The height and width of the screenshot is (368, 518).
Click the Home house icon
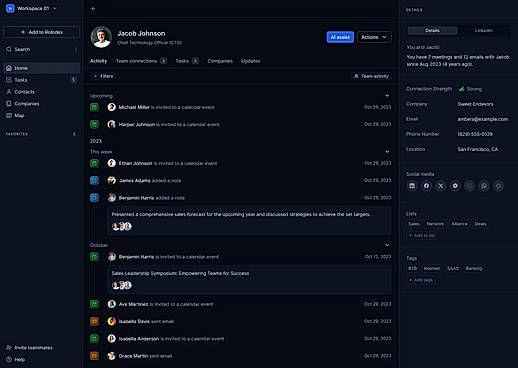tap(9, 68)
